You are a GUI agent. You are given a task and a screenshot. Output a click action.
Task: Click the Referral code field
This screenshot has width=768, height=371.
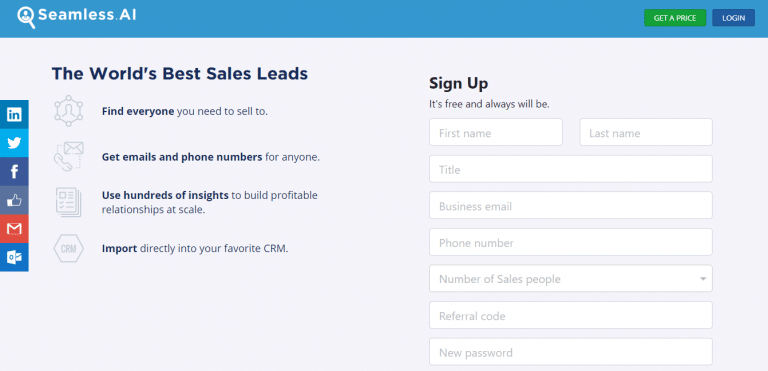(x=571, y=315)
